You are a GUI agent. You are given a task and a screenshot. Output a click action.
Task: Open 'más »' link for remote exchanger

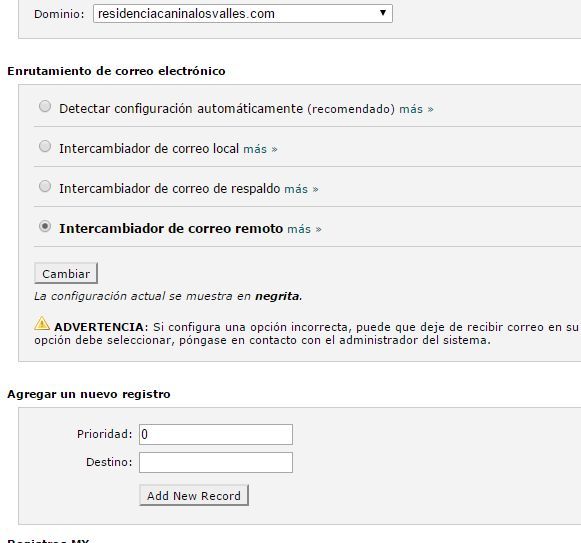click(x=304, y=229)
